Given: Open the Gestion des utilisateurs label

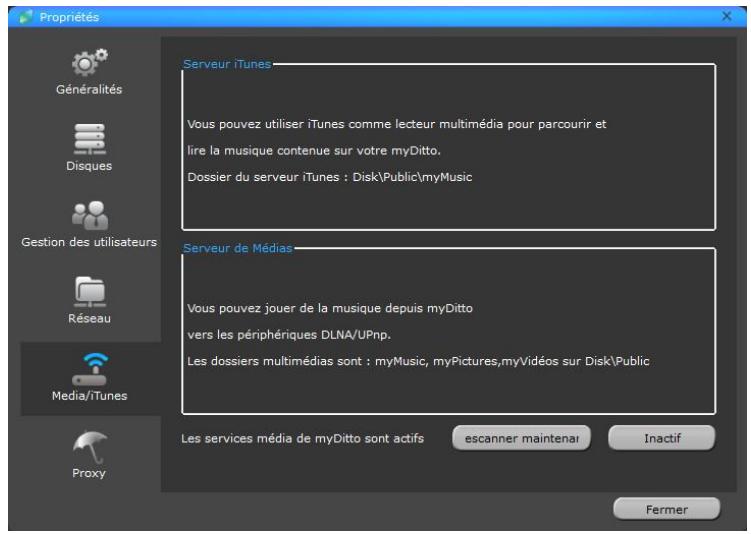Looking at the screenshot, I should pyautogui.click(x=89, y=242).
